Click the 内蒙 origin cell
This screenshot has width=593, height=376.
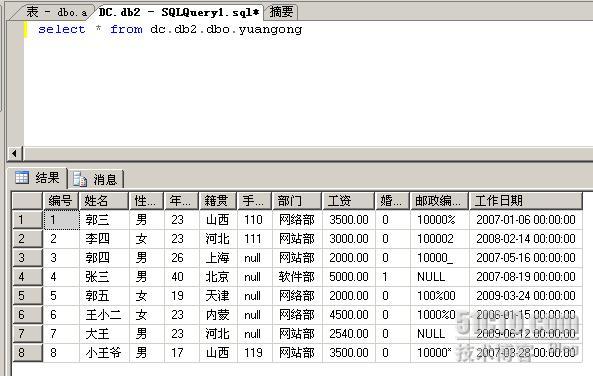(218, 315)
